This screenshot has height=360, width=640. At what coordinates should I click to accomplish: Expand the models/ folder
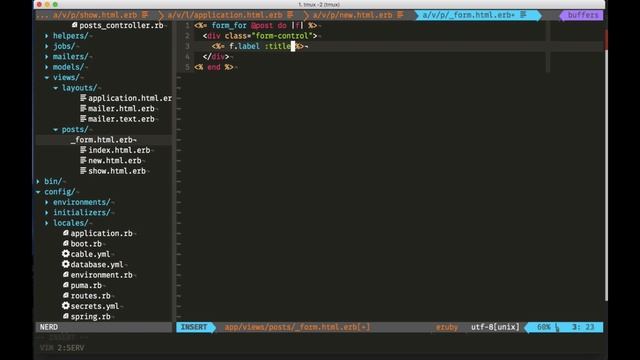pos(47,67)
